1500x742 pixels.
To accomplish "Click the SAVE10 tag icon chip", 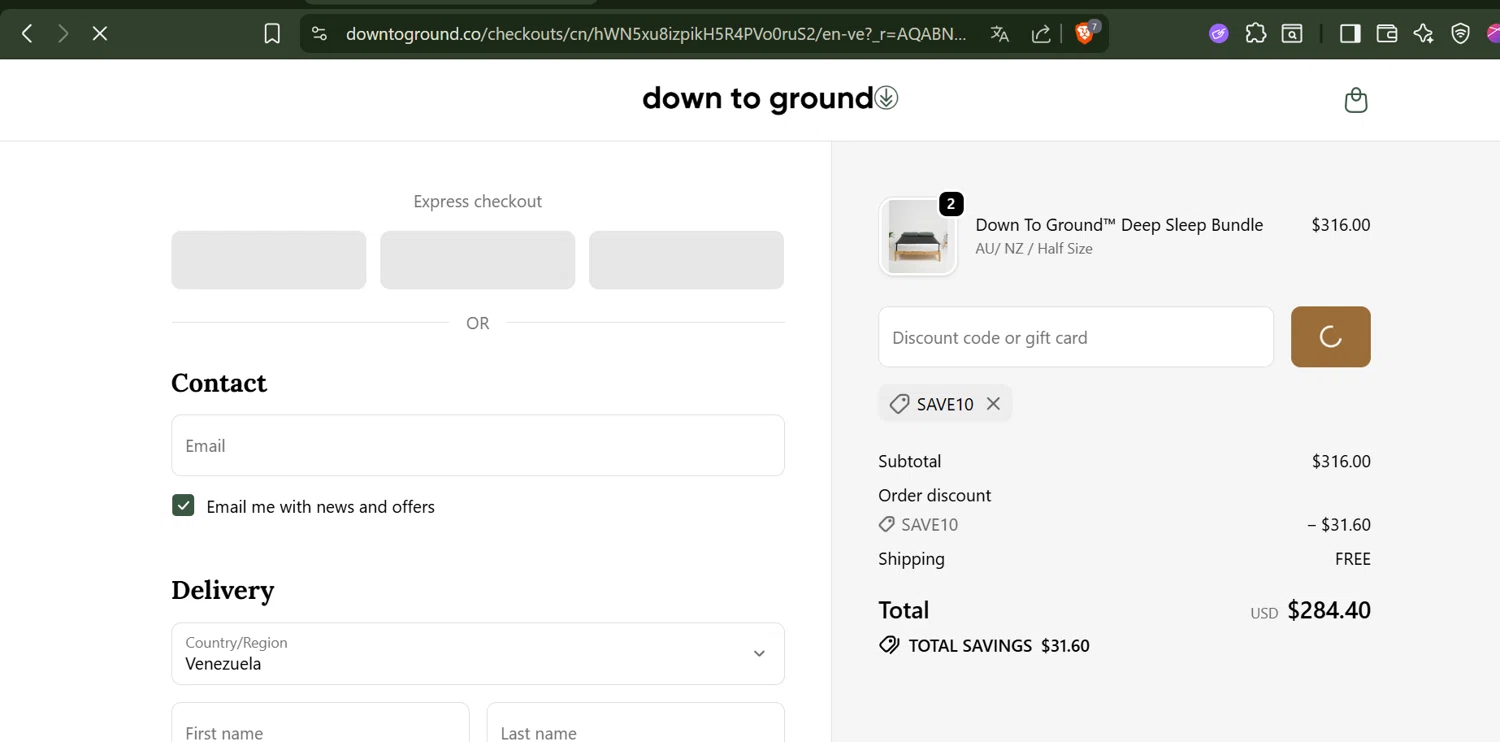I will pyautogui.click(x=899, y=404).
